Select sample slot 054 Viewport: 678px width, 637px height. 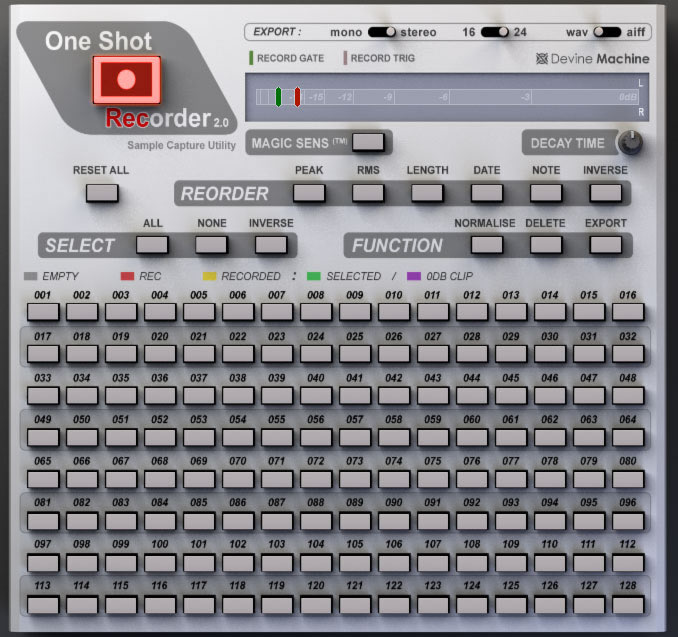point(238,437)
